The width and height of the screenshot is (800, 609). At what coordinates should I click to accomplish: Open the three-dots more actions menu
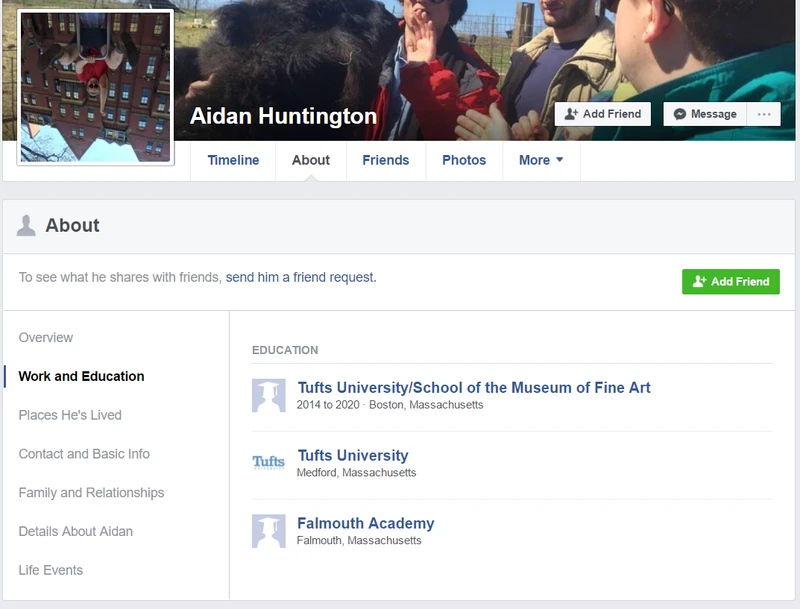tap(764, 114)
